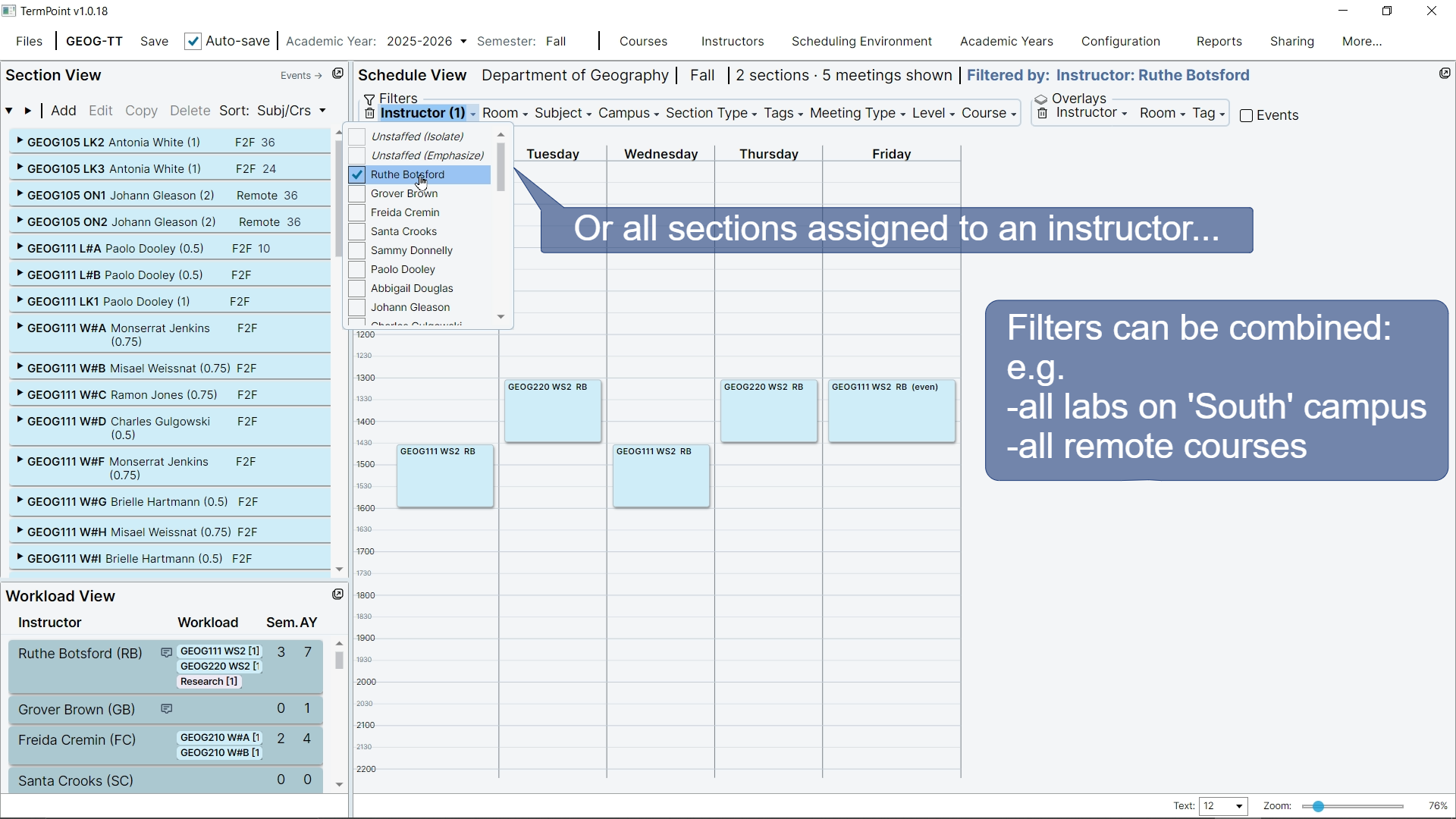Collapse all sections with down triangle
Viewport: 1456px width, 819px height.
[x=9, y=111]
